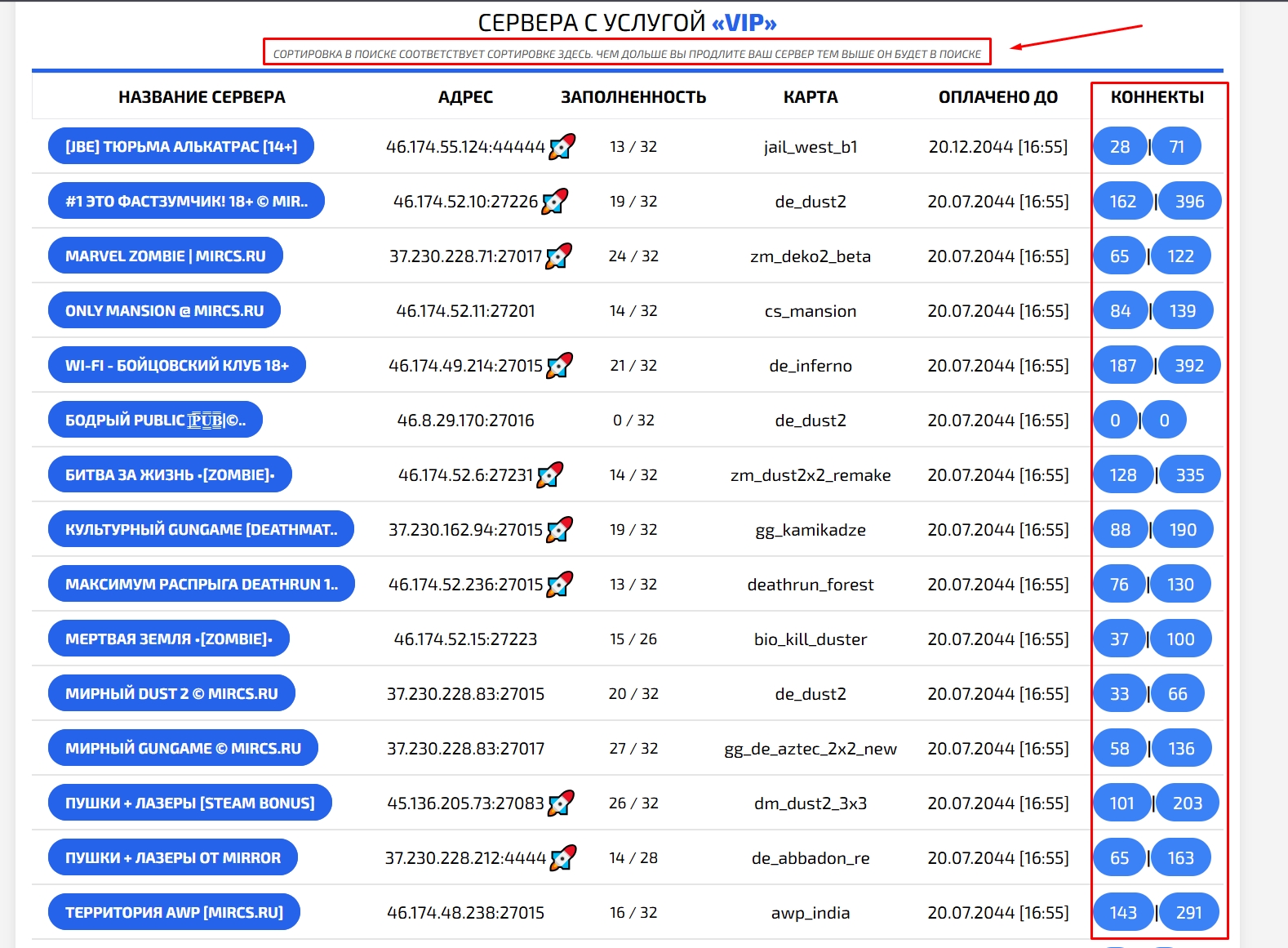The height and width of the screenshot is (948, 1288).
Task: Click the 187 connects badge
Action: tap(1122, 365)
